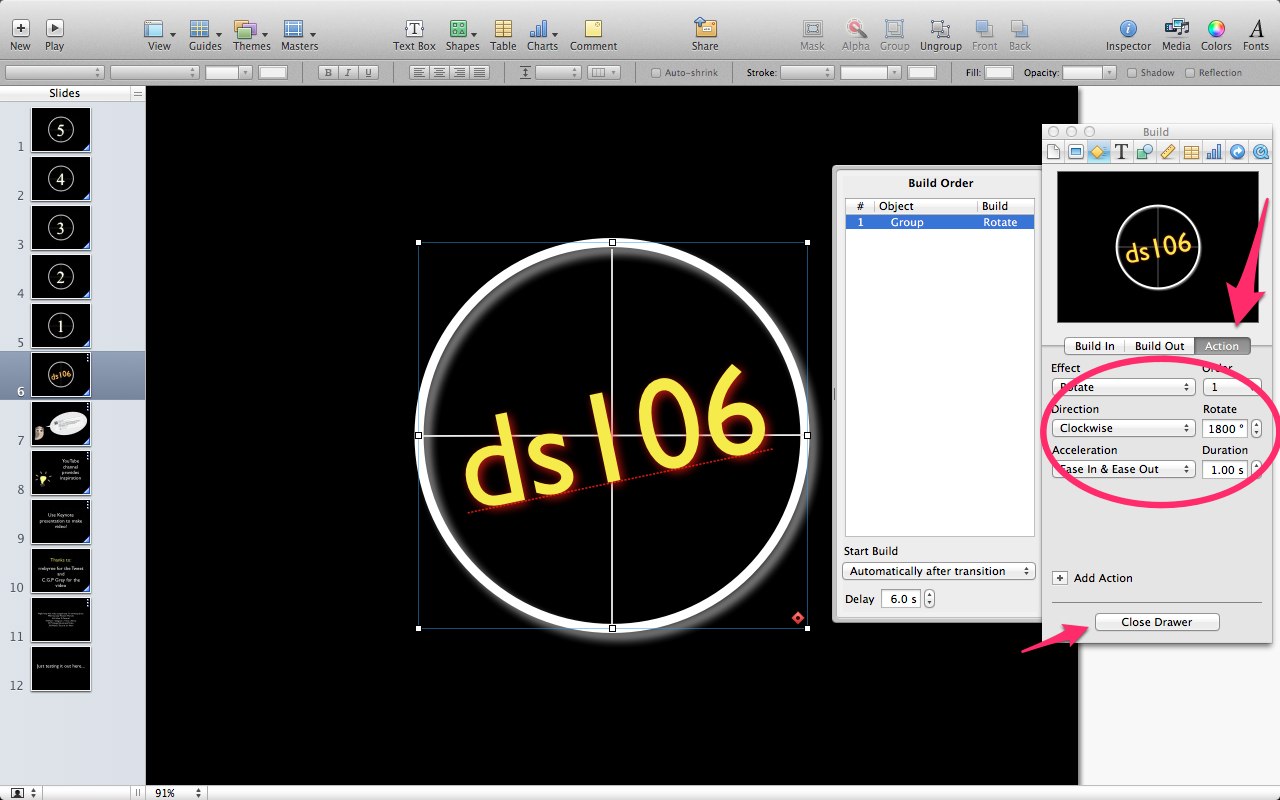The image size is (1280, 800).
Task: Click the Fill color well
Action: [x=999, y=72]
